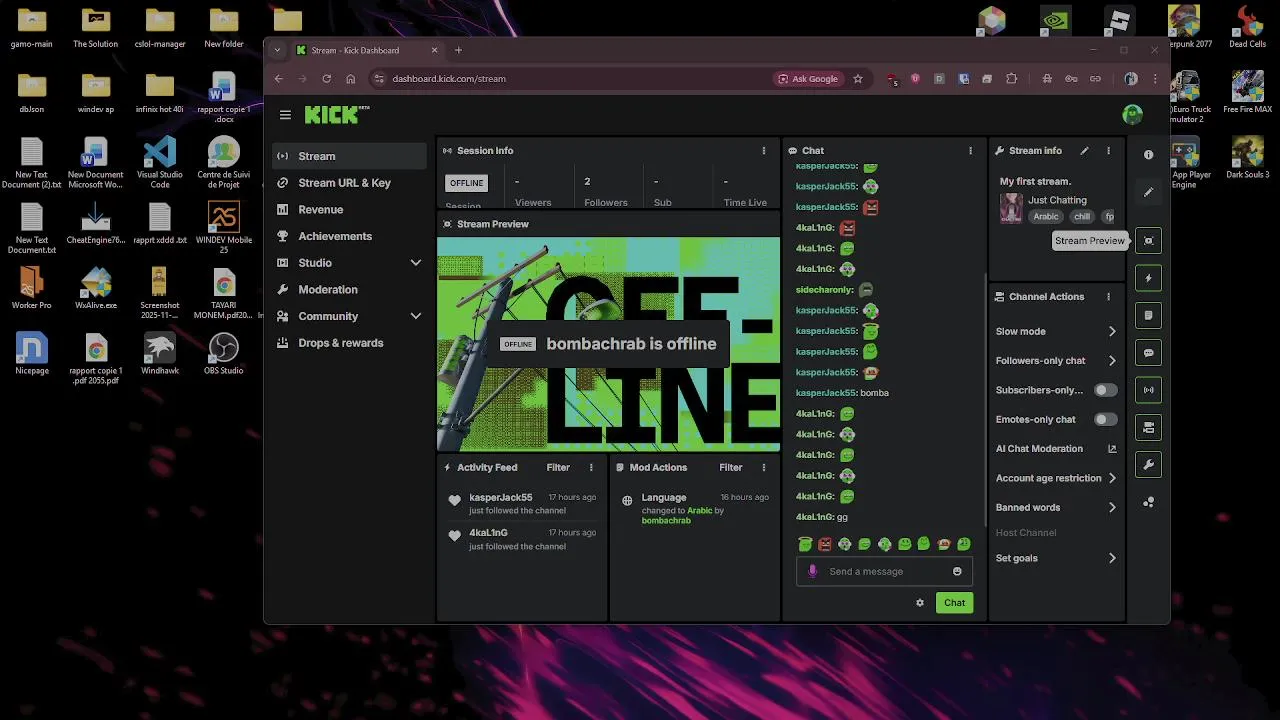Click the green Chat send button
The height and width of the screenshot is (720, 1280).
point(954,603)
